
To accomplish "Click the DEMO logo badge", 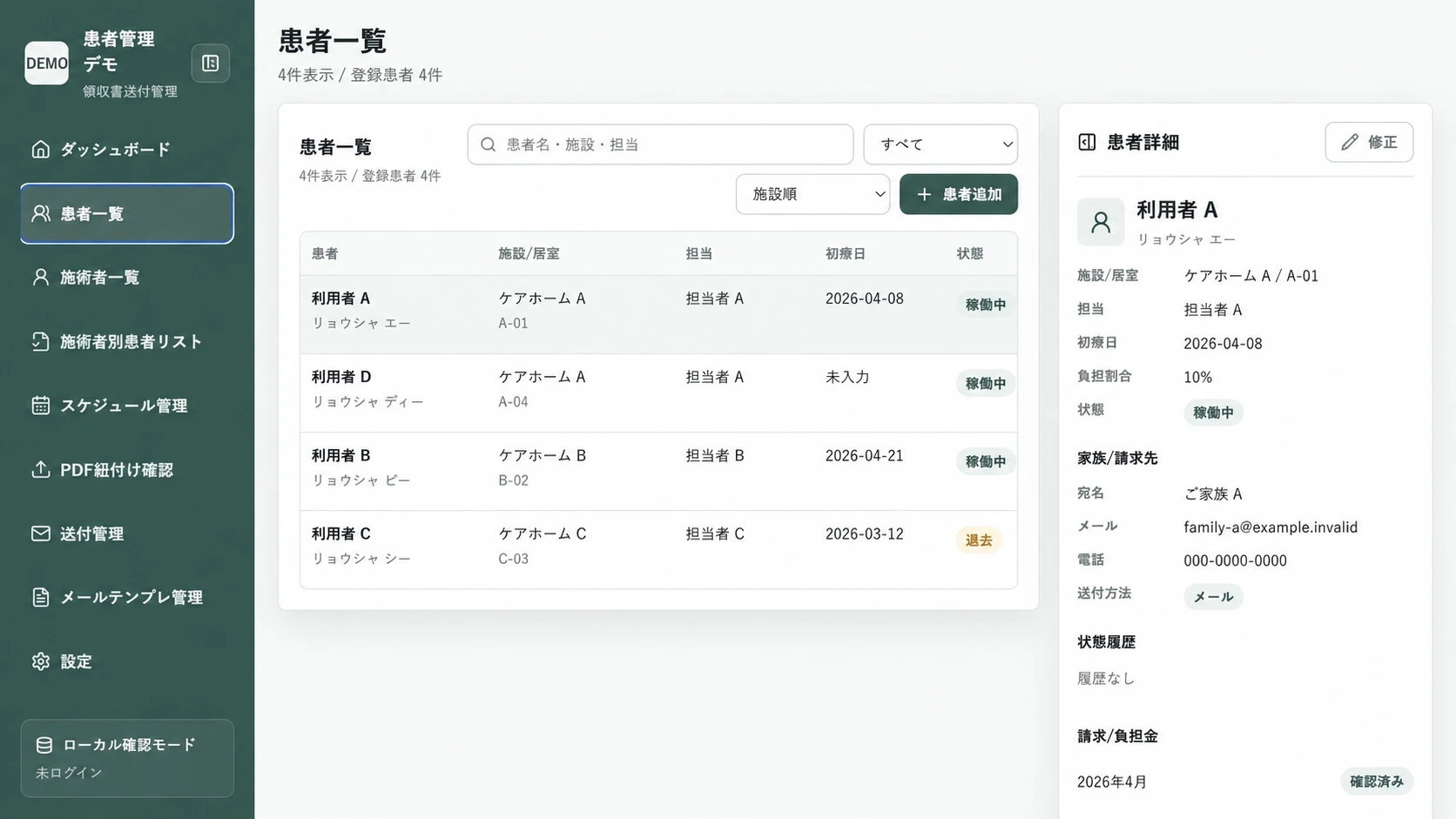I will [46, 63].
